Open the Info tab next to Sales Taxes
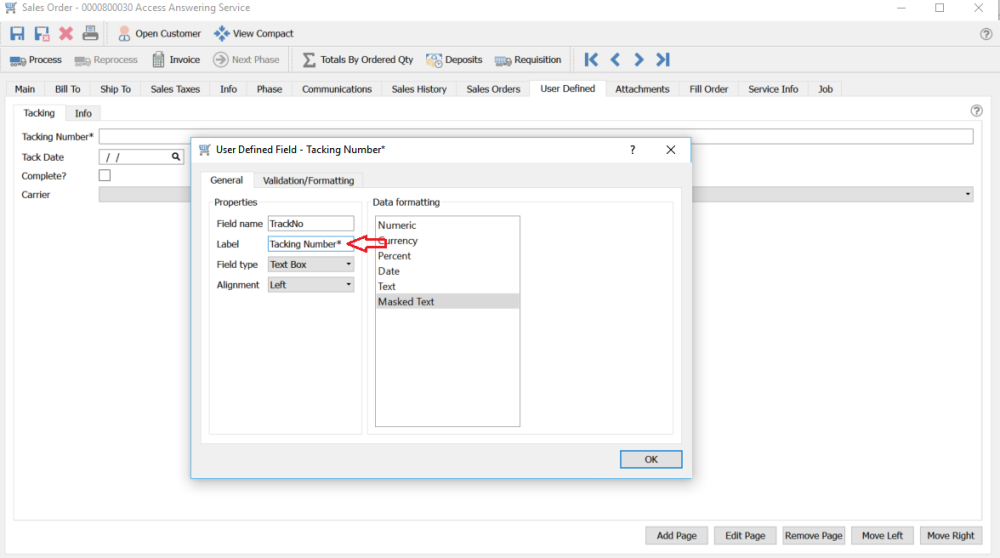 [228, 89]
